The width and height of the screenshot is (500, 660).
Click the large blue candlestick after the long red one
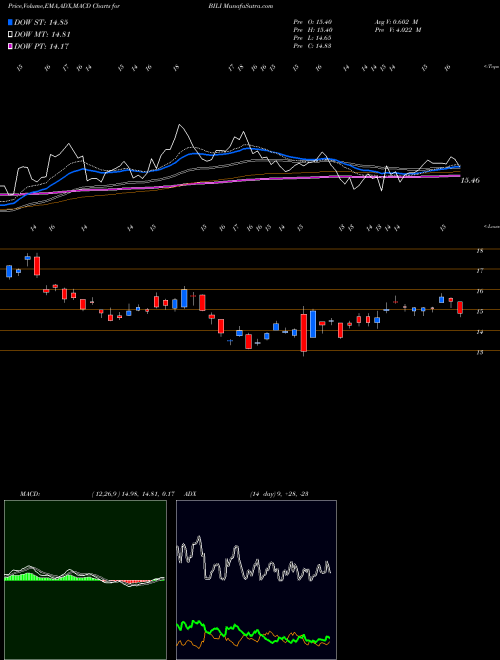(313, 324)
